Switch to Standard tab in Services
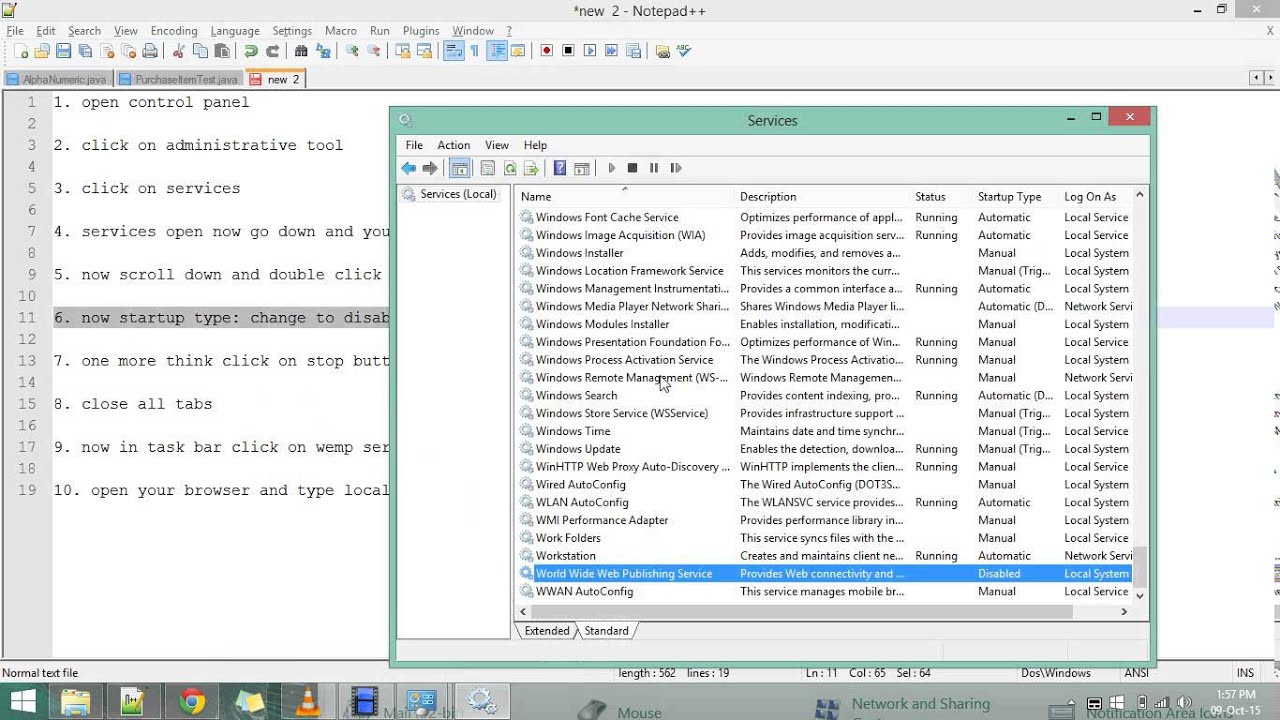The image size is (1280, 720). pyautogui.click(x=606, y=631)
